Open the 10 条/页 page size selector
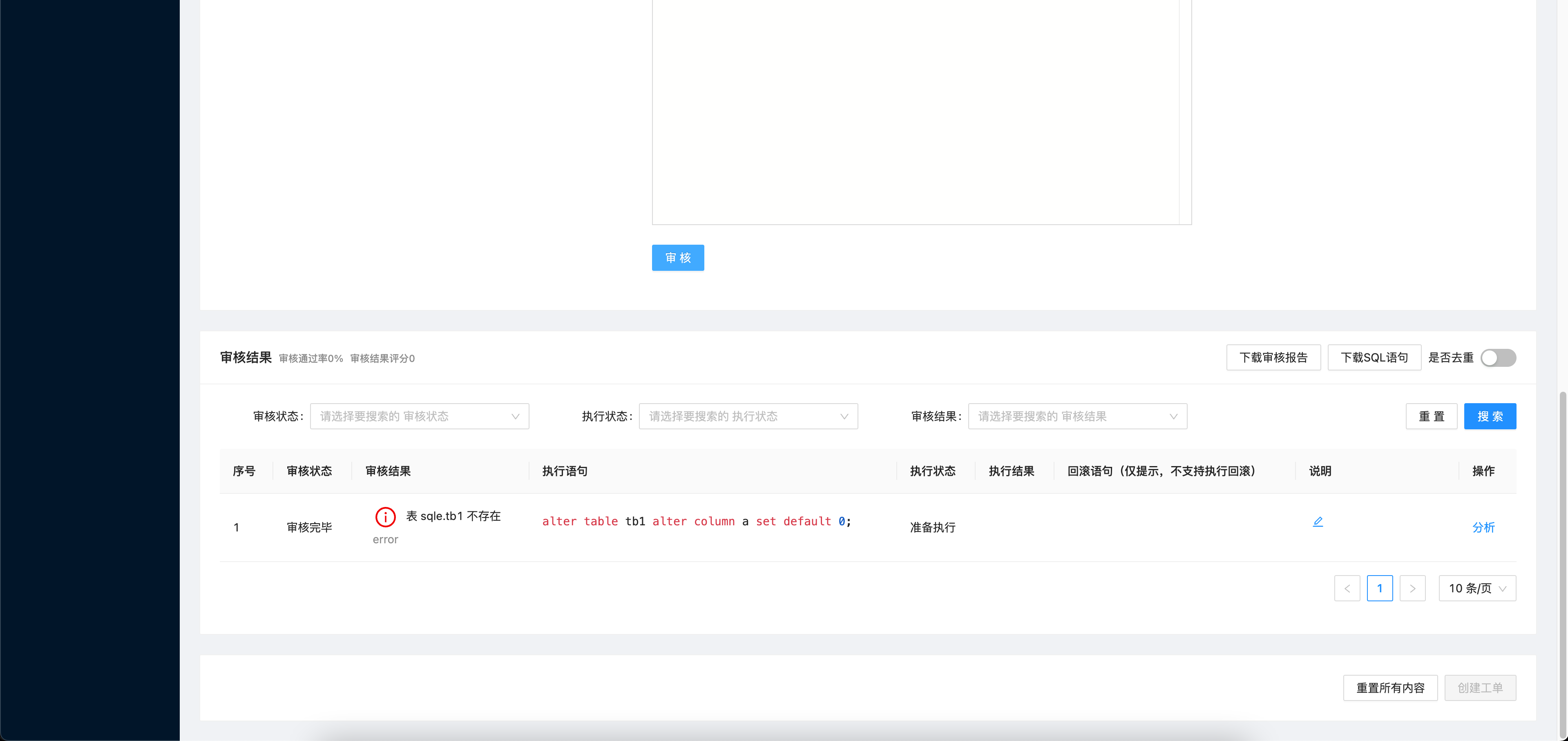This screenshot has height=741, width=1568. point(1477,588)
